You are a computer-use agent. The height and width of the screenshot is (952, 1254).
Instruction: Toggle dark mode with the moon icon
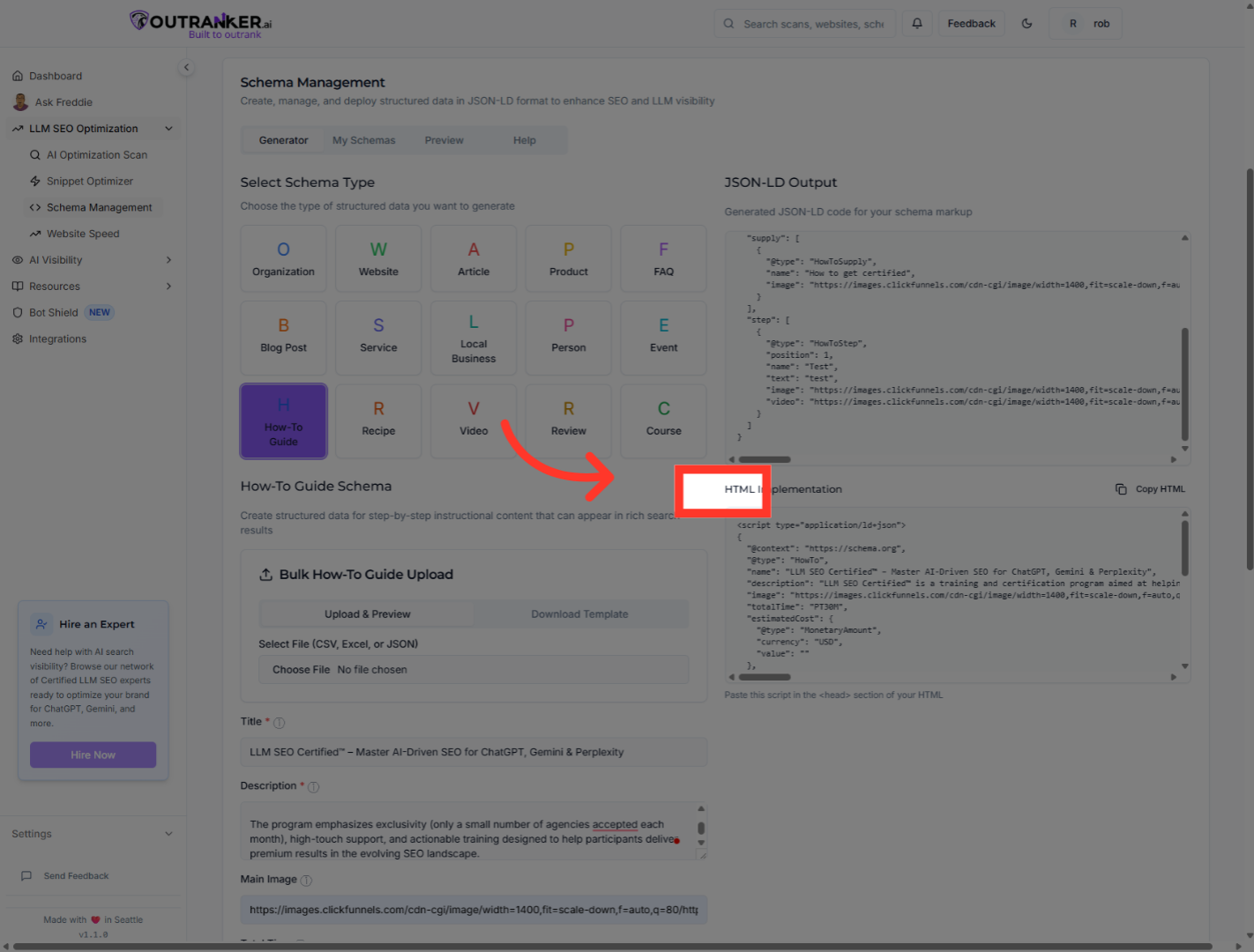tap(1026, 23)
